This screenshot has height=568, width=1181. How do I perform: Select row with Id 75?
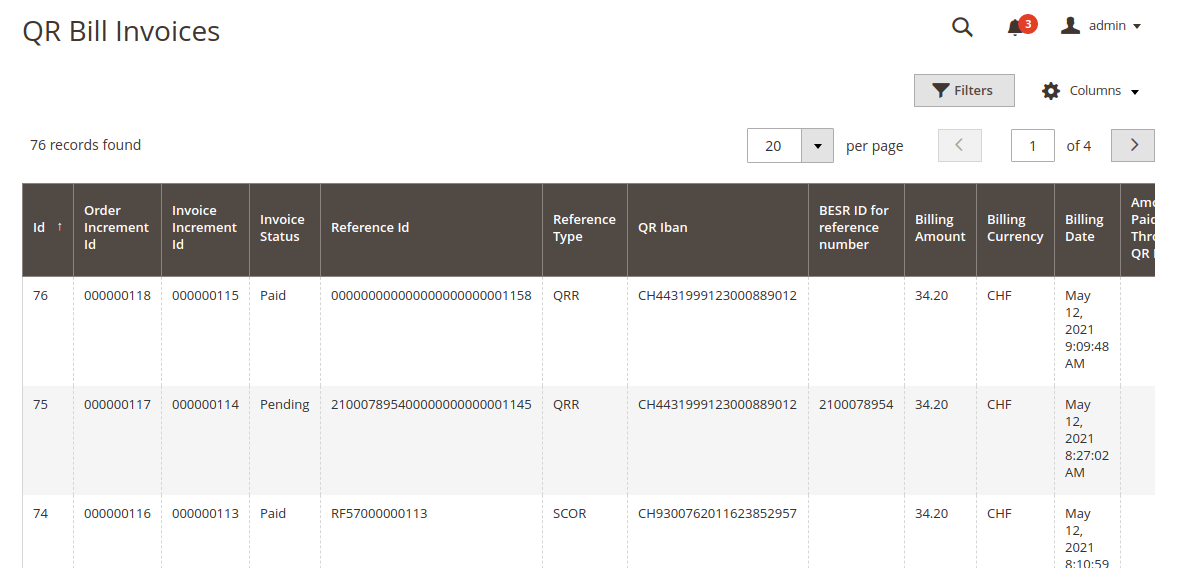tap(41, 405)
